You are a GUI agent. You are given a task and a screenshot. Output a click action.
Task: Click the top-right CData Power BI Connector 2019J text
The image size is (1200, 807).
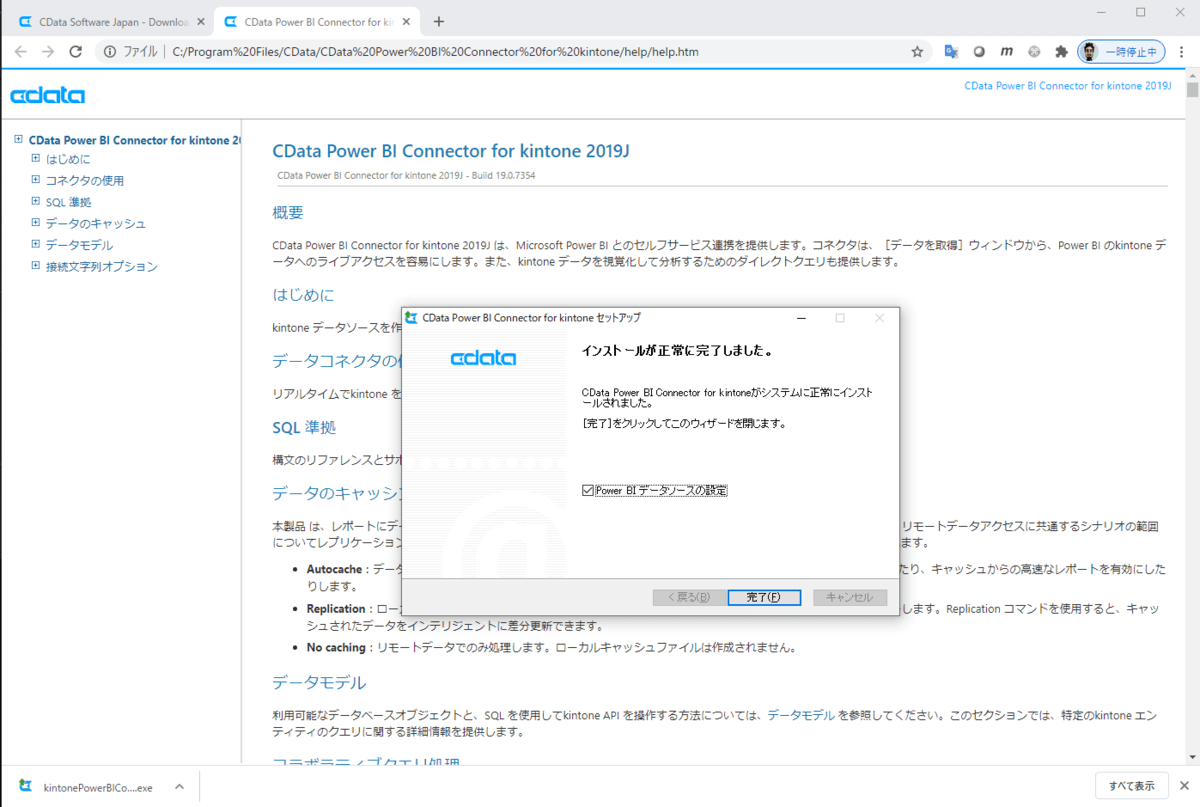[1067, 86]
